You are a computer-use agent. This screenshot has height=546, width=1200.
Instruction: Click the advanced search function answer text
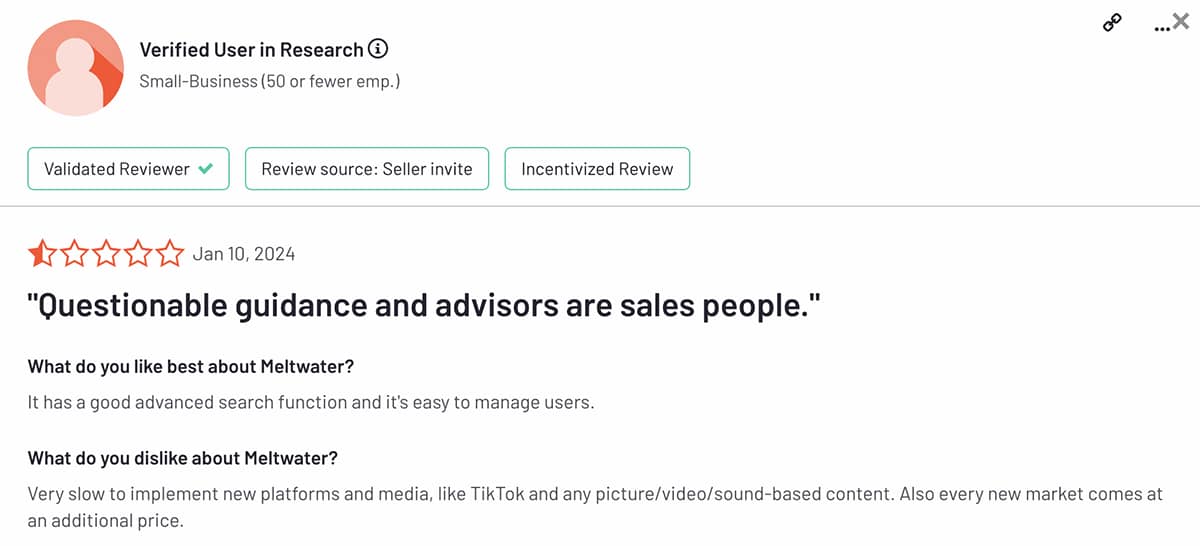[x=310, y=404]
